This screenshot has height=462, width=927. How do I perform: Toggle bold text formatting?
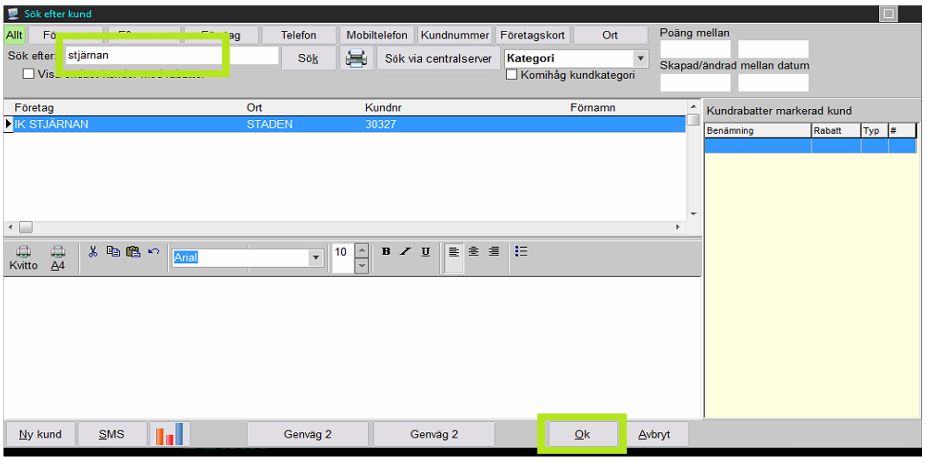point(386,252)
